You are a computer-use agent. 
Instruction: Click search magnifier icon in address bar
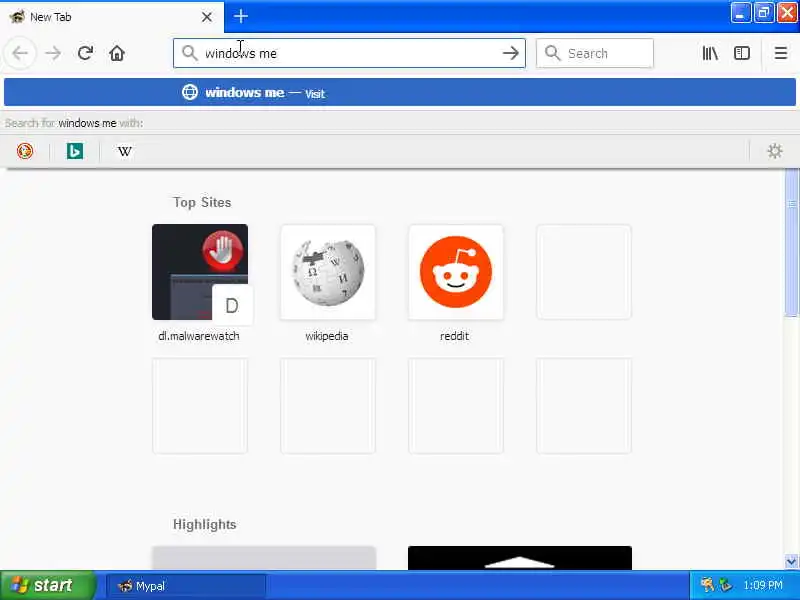coord(189,53)
